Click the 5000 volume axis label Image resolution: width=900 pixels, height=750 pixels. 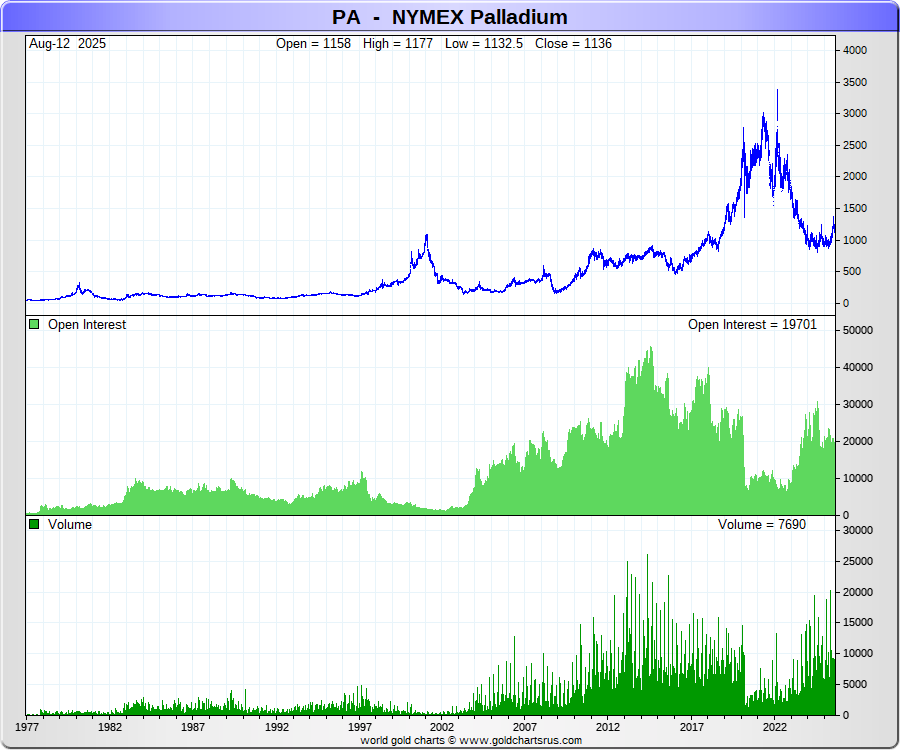click(855, 684)
